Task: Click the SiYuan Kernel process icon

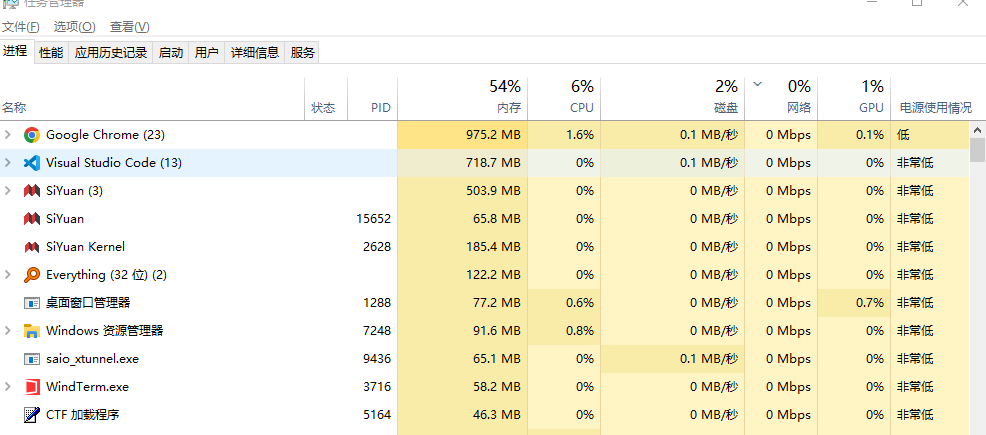Action: pos(31,247)
